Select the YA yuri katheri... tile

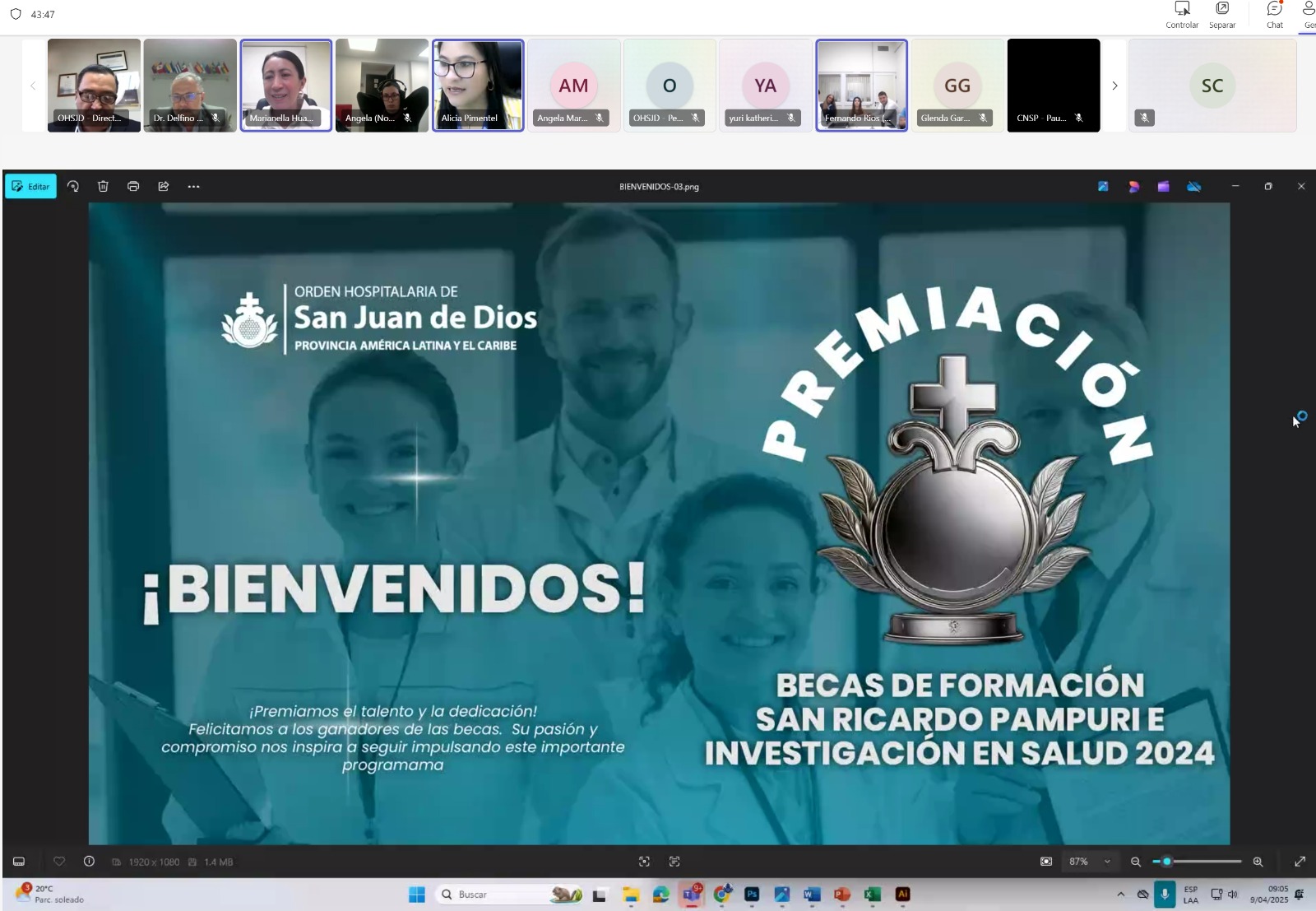click(766, 86)
